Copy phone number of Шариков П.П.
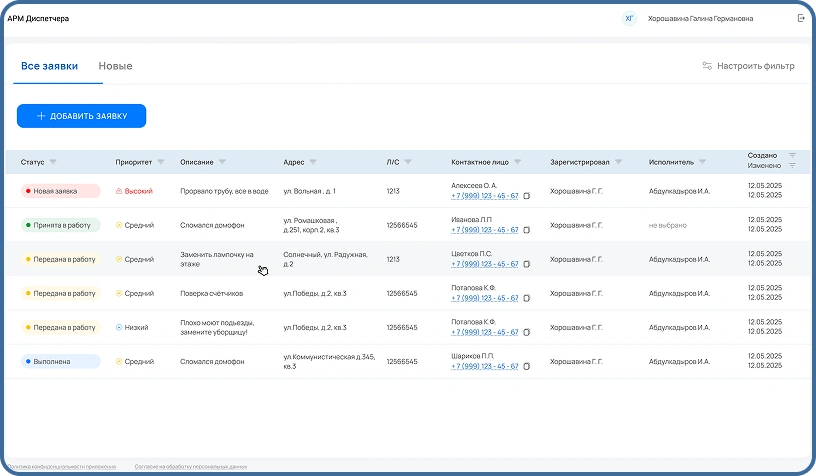 [x=527, y=367]
